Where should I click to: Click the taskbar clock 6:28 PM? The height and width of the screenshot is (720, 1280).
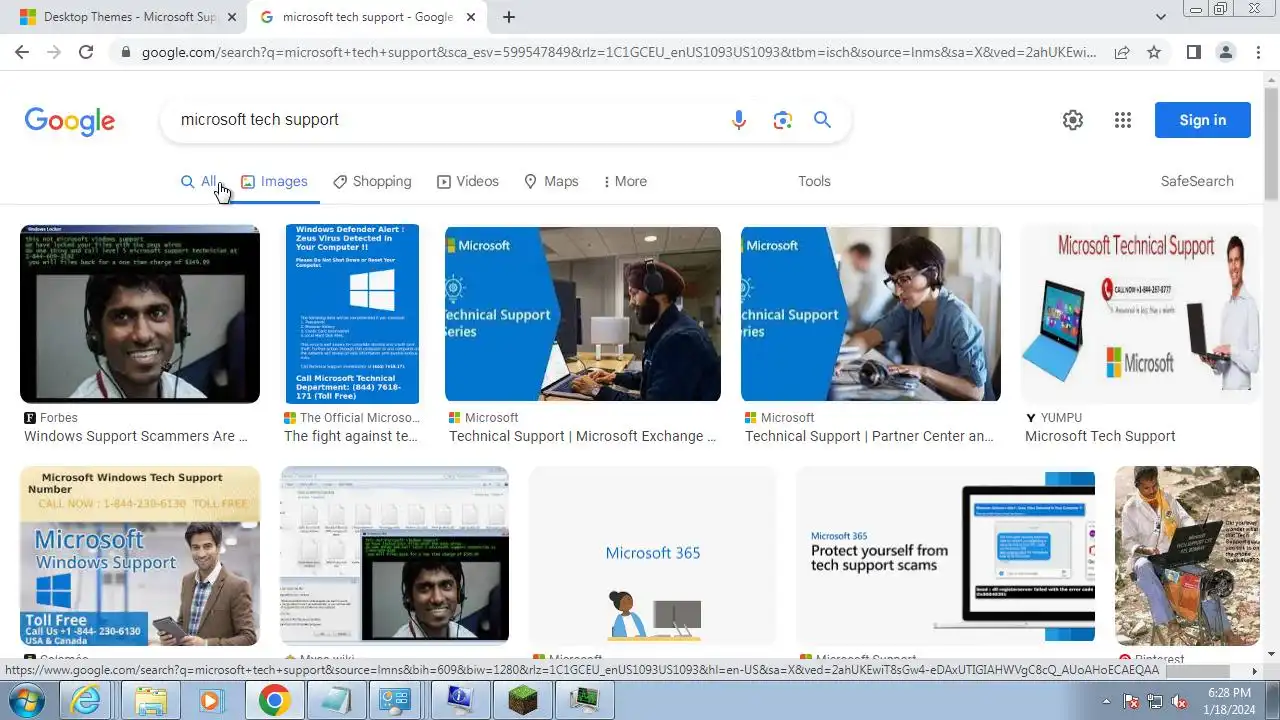(x=1229, y=700)
